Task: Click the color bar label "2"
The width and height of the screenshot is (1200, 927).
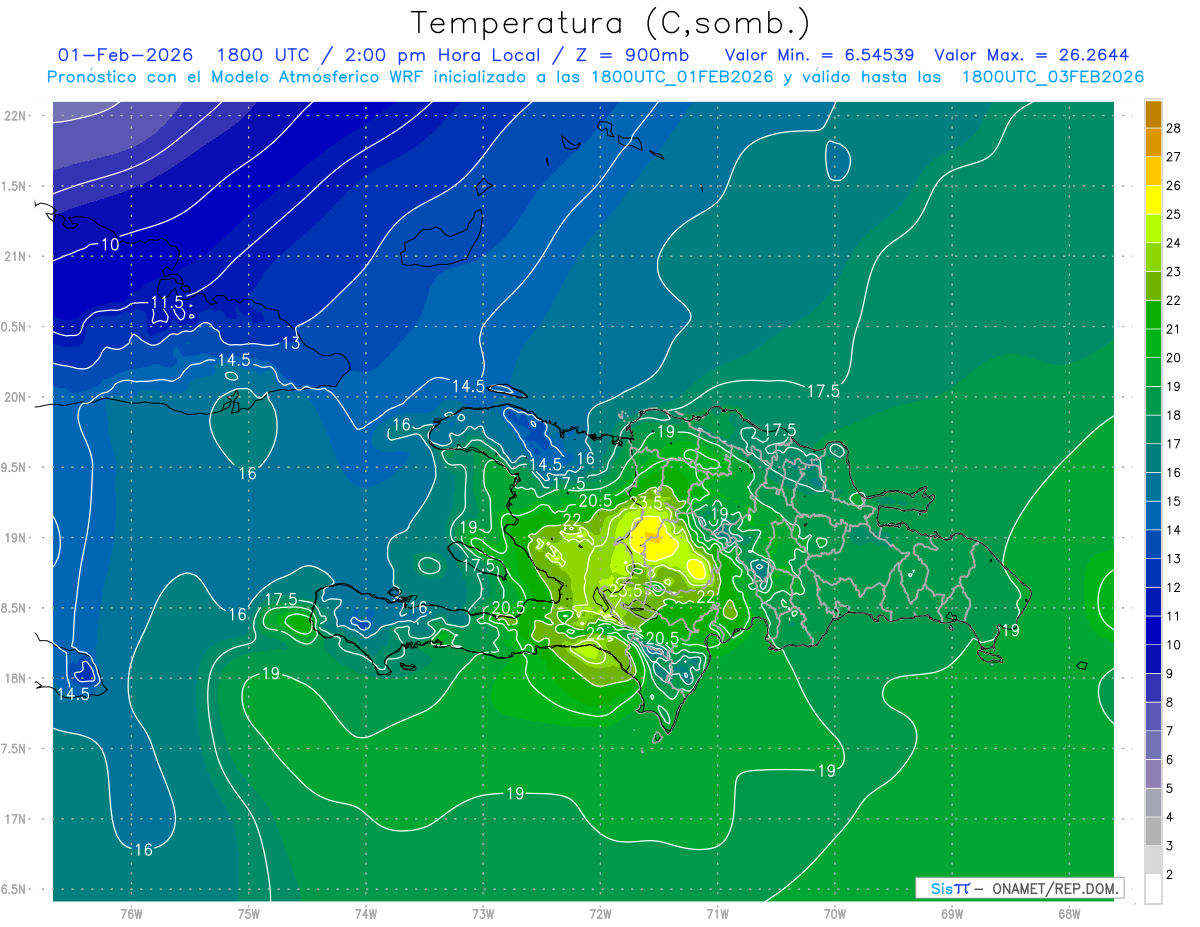Action: pos(1169,875)
